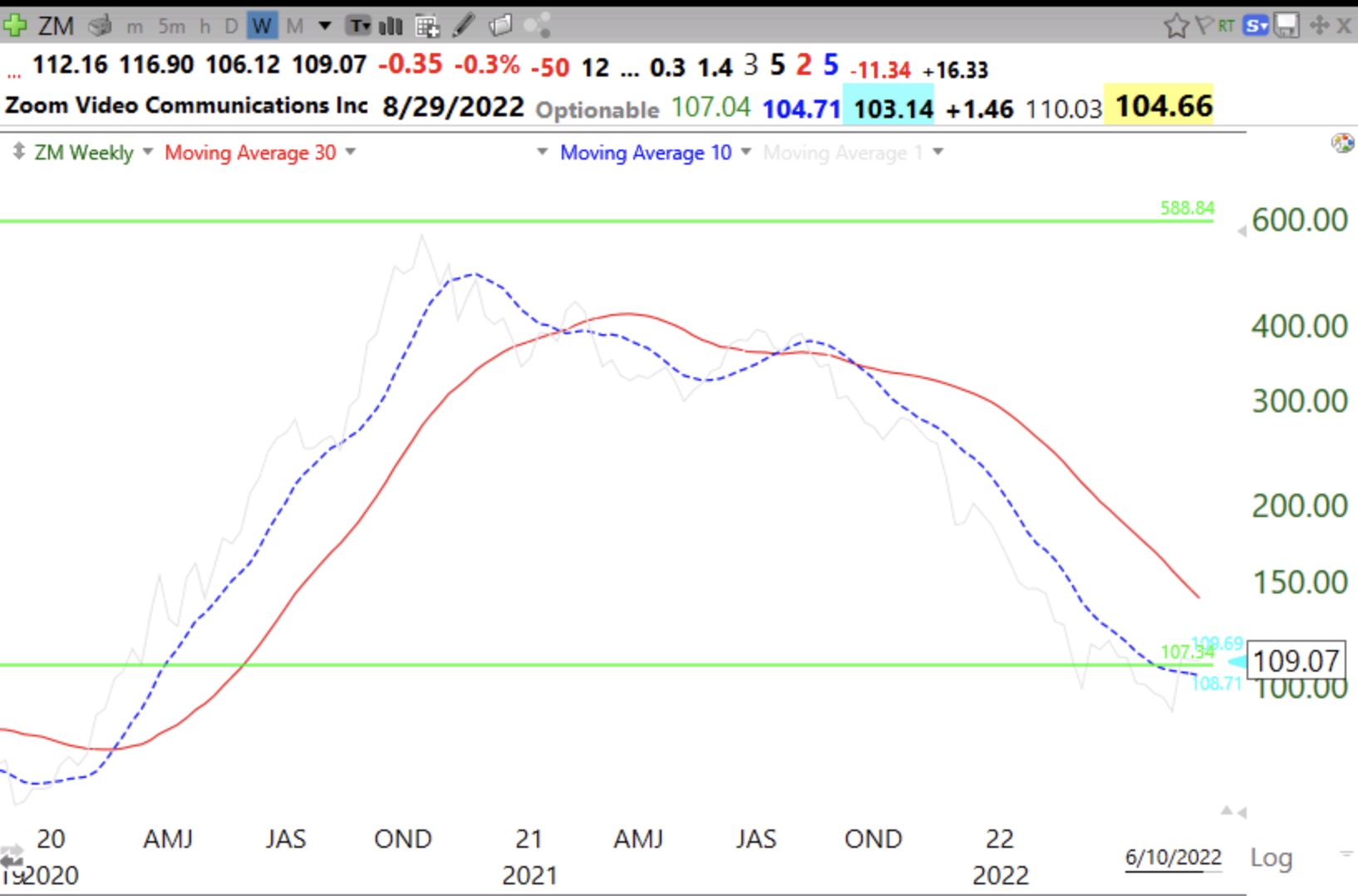Open the Moving Average 30 dropdown arrow
Screen dimensions: 1358x896
(x=350, y=151)
